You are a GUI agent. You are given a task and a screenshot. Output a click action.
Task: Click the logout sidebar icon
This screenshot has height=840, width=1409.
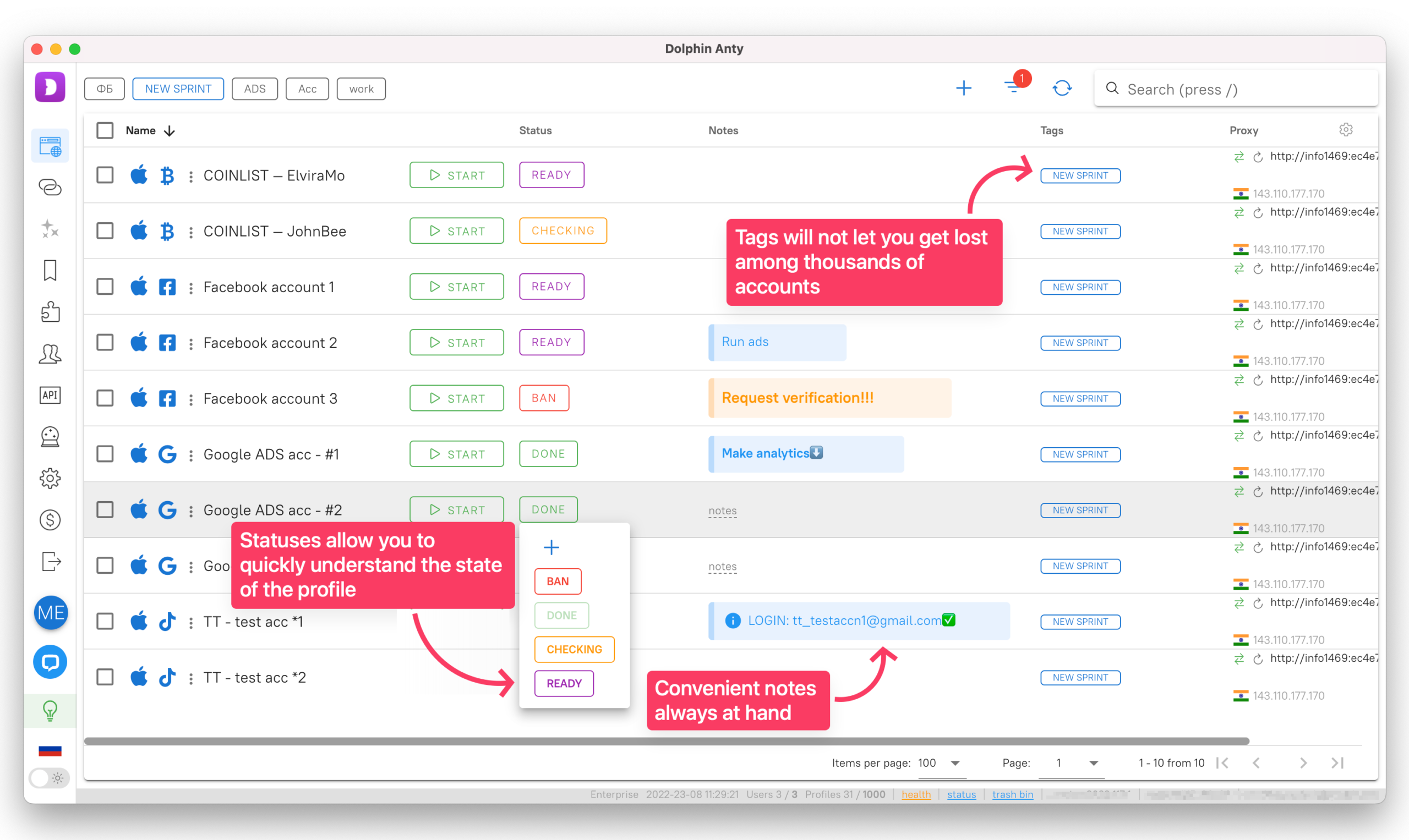point(51,562)
